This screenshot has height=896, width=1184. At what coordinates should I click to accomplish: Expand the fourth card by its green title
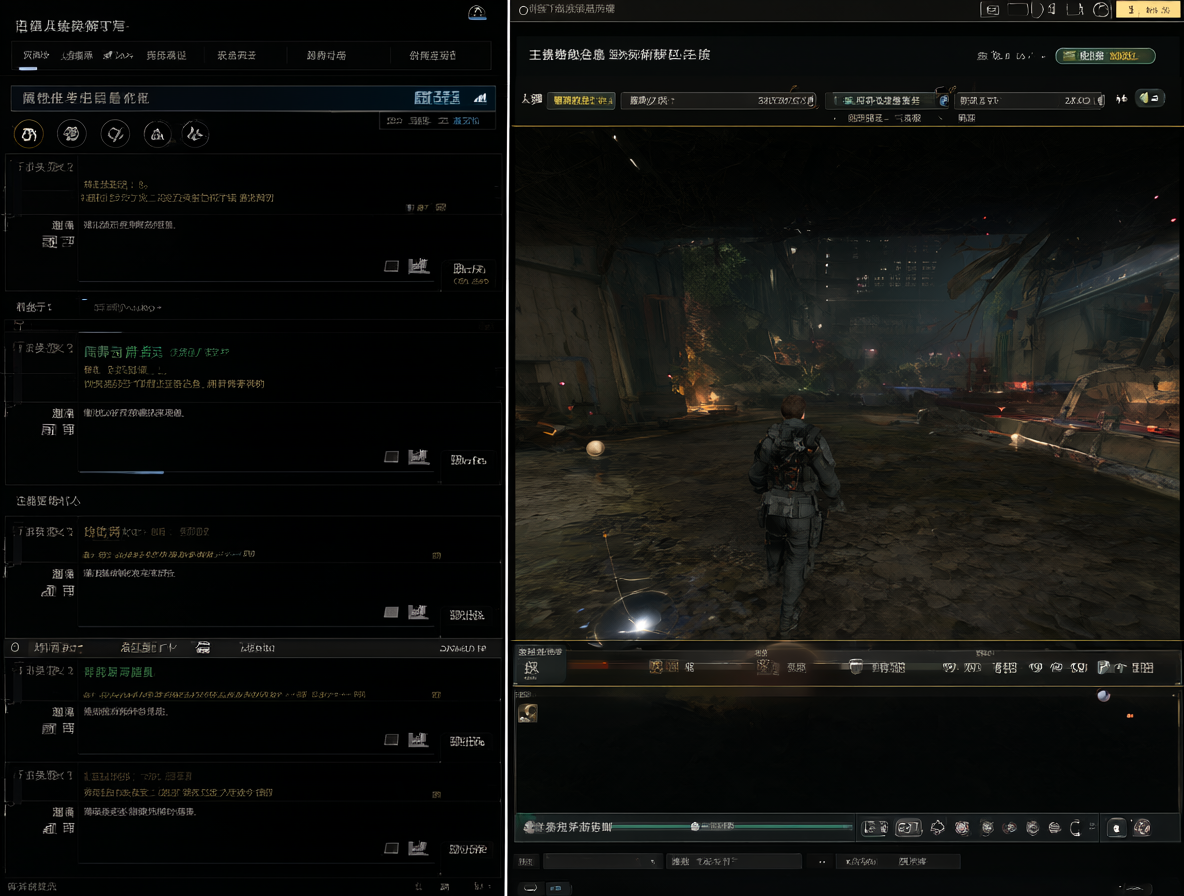[119, 672]
